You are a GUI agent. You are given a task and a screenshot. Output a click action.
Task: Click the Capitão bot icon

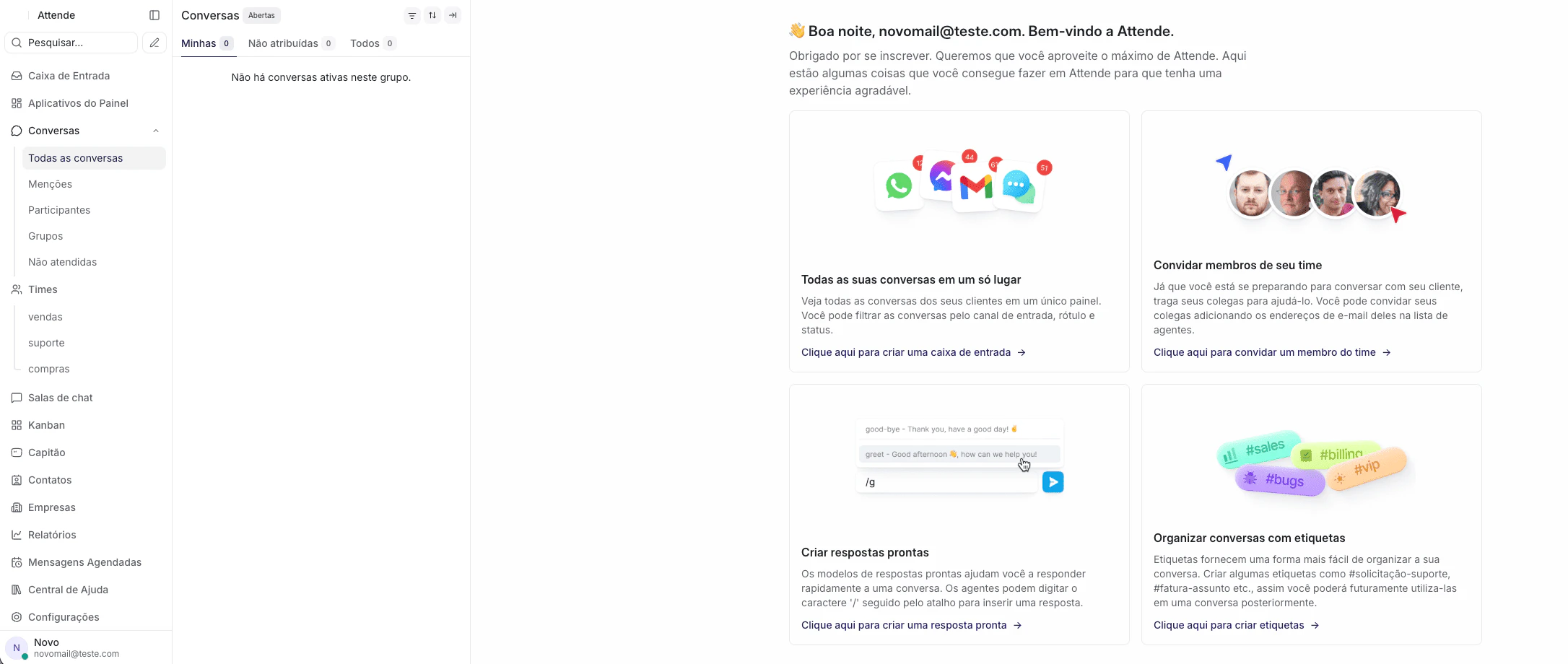click(x=17, y=453)
